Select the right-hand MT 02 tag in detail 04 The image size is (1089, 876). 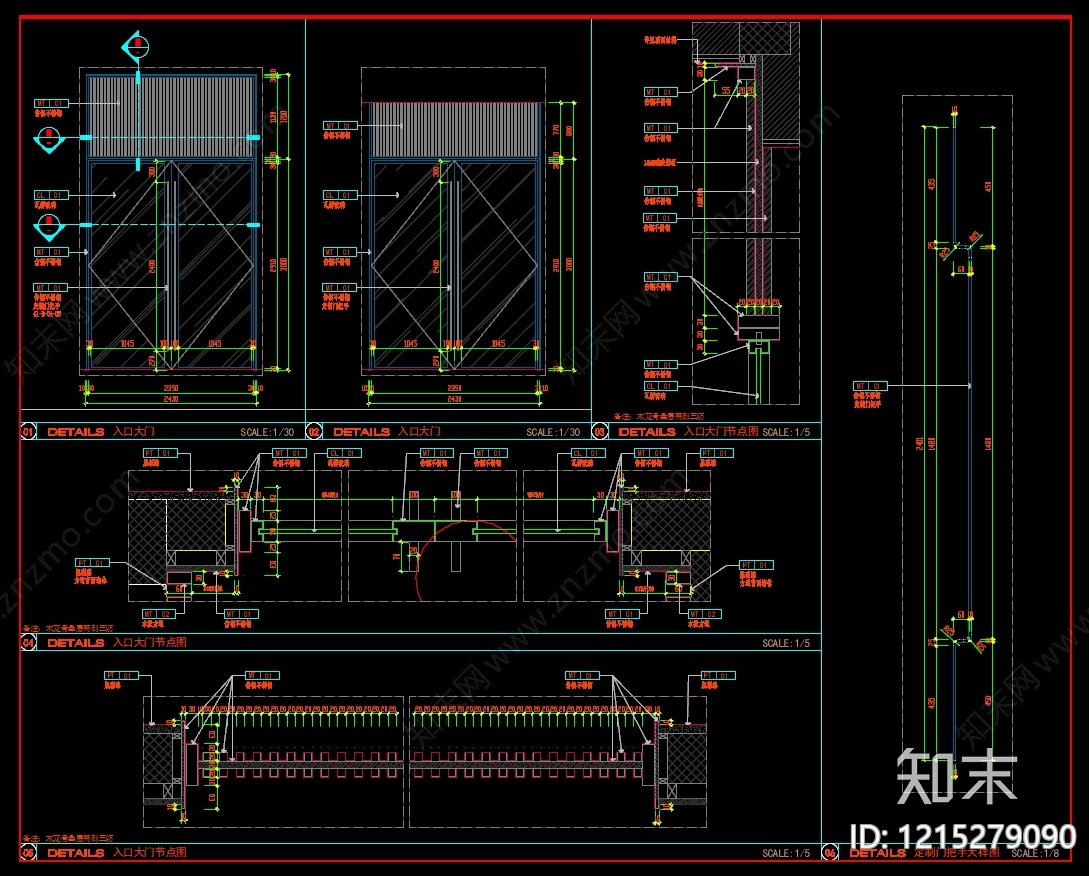[705, 614]
